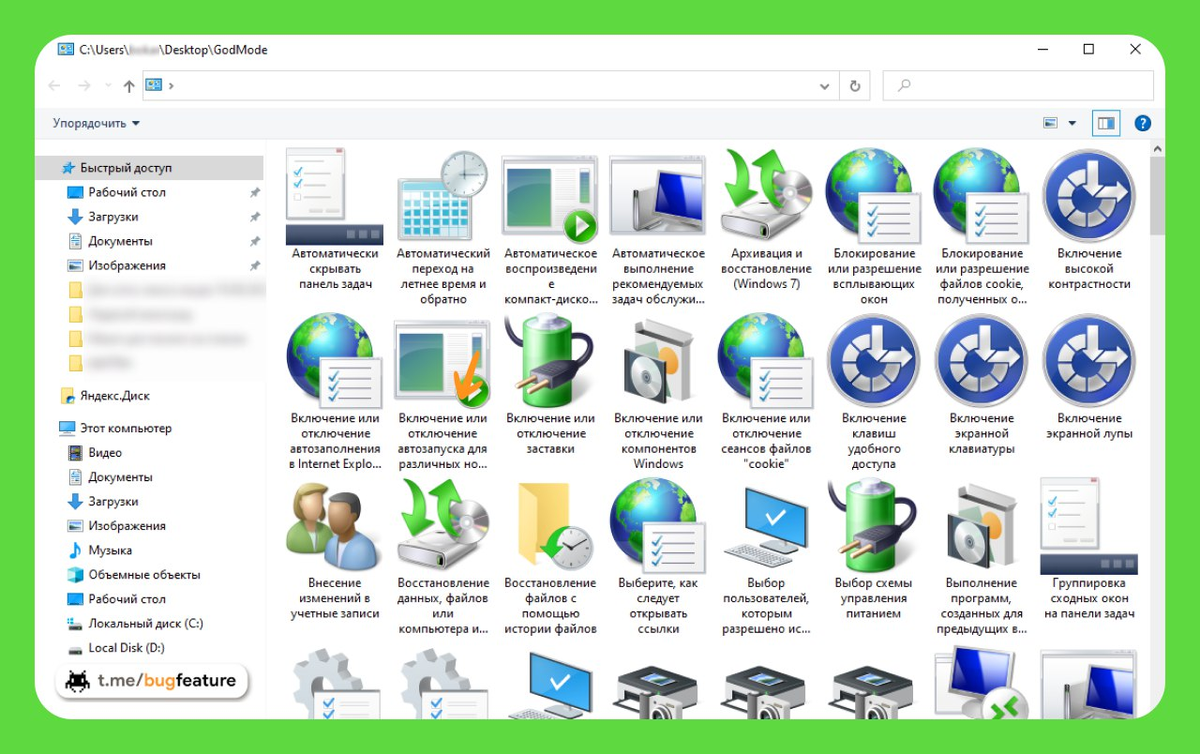Image resolution: width=1200 pixels, height=754 pixels.
Task: Select 'Быстрый доступ' in navigation pane
Action: click(150, 168)
